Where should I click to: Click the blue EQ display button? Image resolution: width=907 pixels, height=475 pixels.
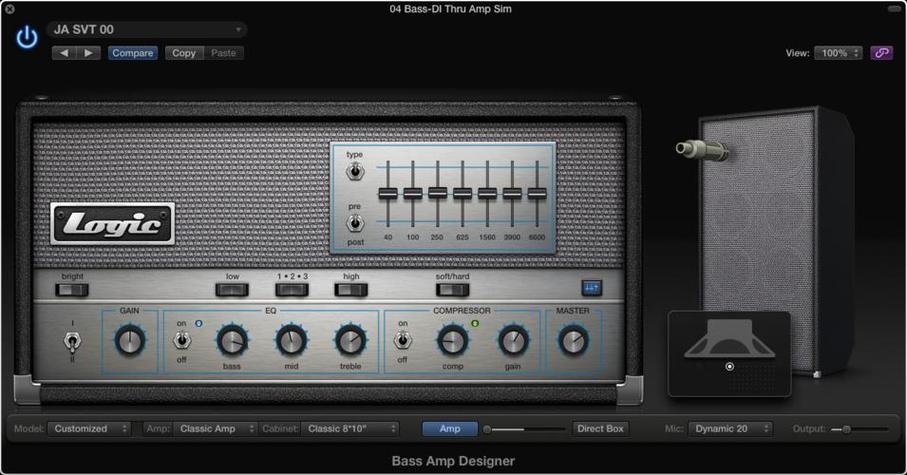tap(591, 287)
